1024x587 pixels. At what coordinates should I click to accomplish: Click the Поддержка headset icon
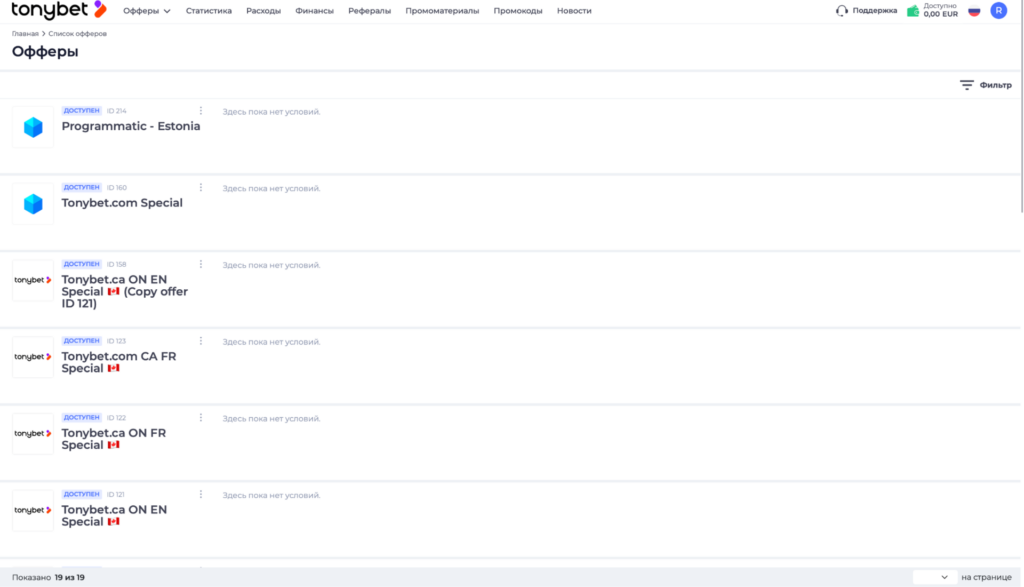[842, 10]
